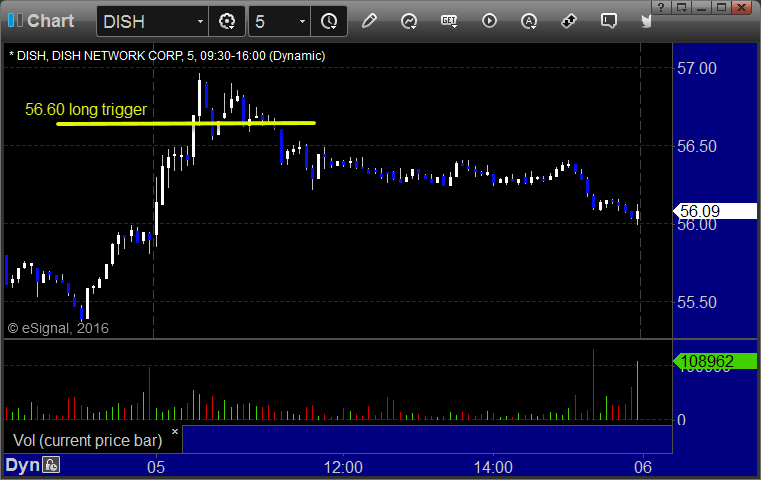Close the Vol study panel x
761x480 pixels.
pyautogui.click(x=175, y=431)
